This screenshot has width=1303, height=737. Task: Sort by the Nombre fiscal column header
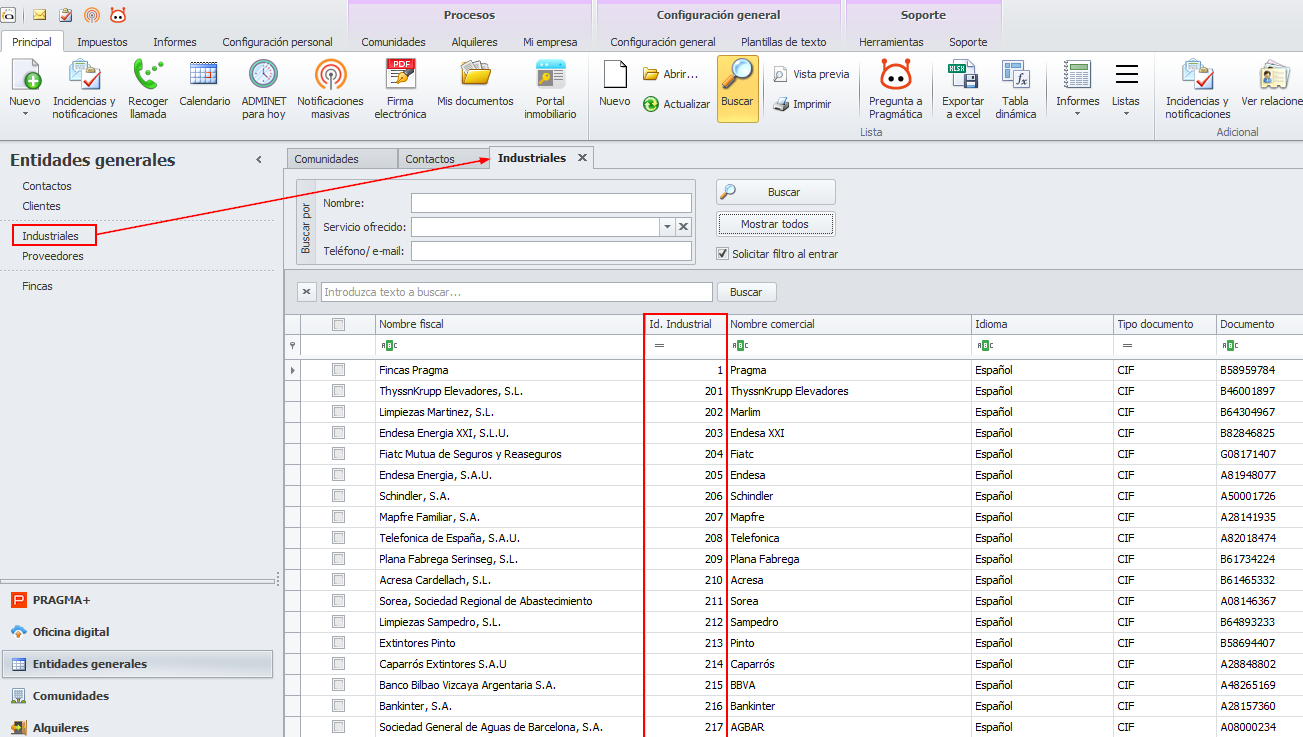click(x=510, y=324)
